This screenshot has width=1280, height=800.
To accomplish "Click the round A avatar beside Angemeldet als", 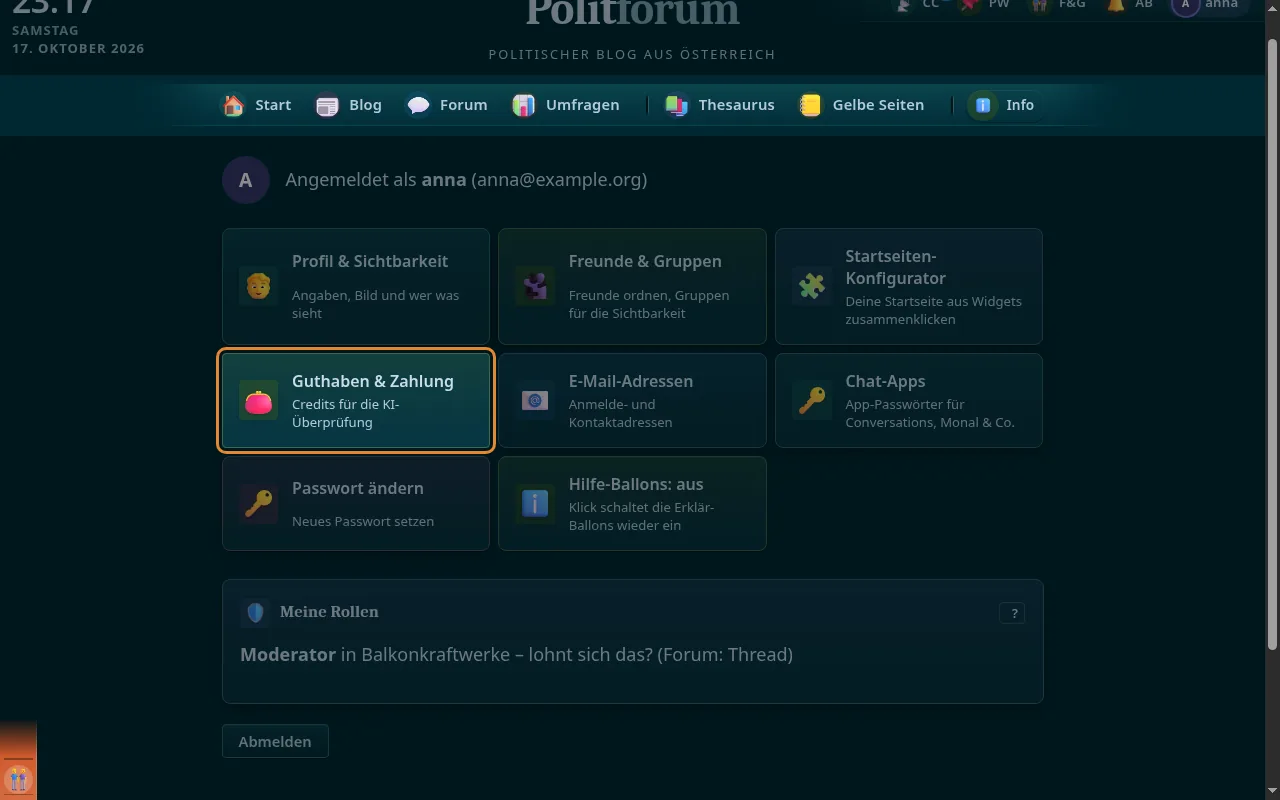I will 246,181.
